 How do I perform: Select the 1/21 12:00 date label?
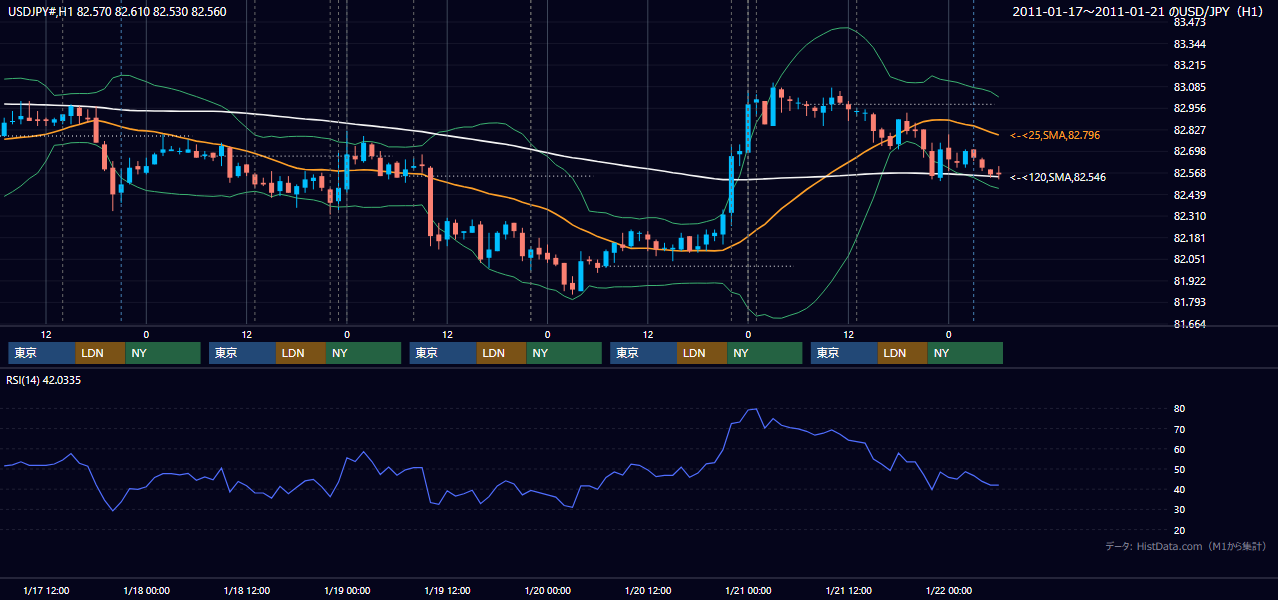coord(849,591)
